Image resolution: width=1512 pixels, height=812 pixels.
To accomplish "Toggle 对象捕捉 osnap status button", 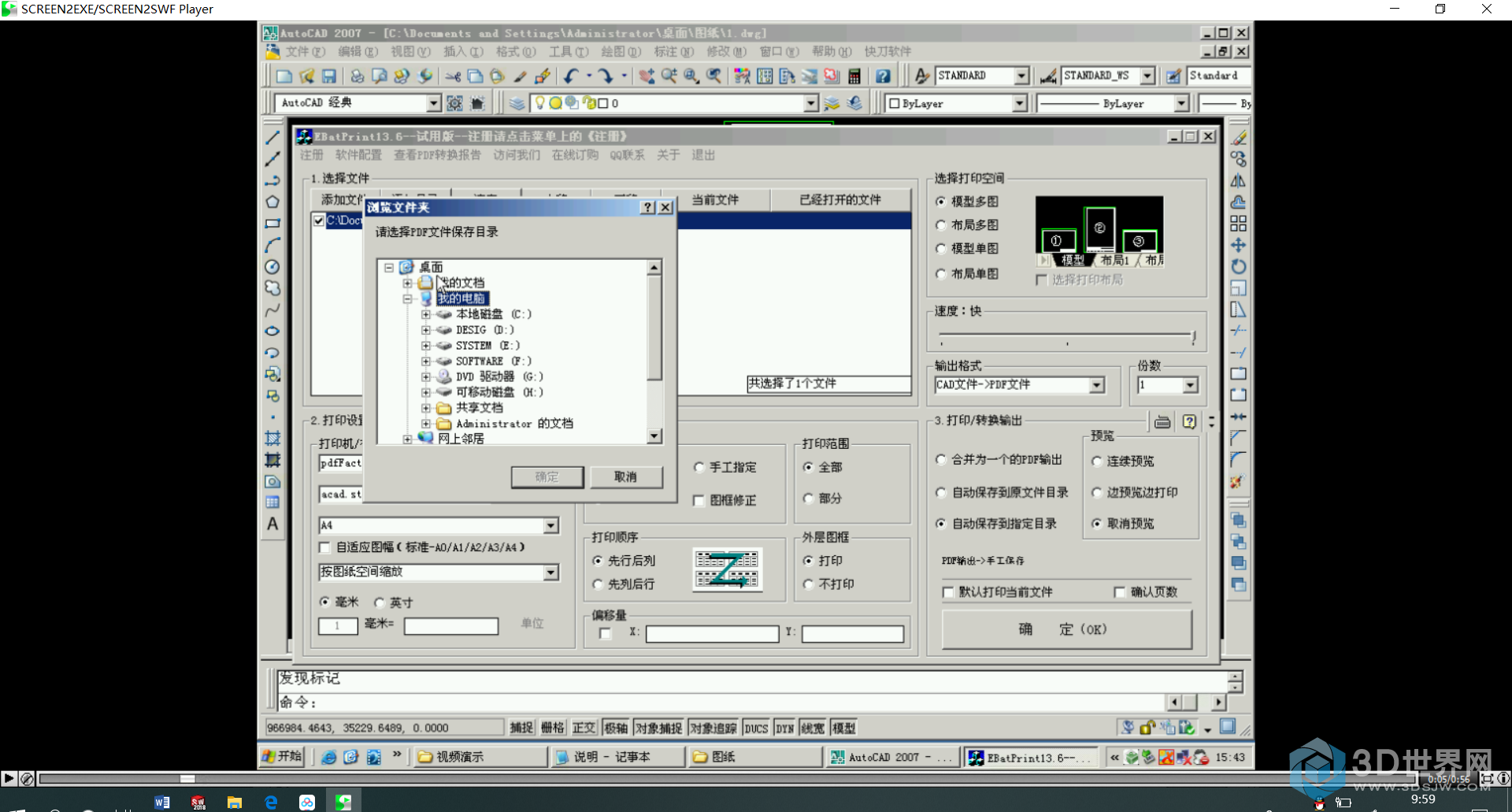I will [x=658, y=728].
